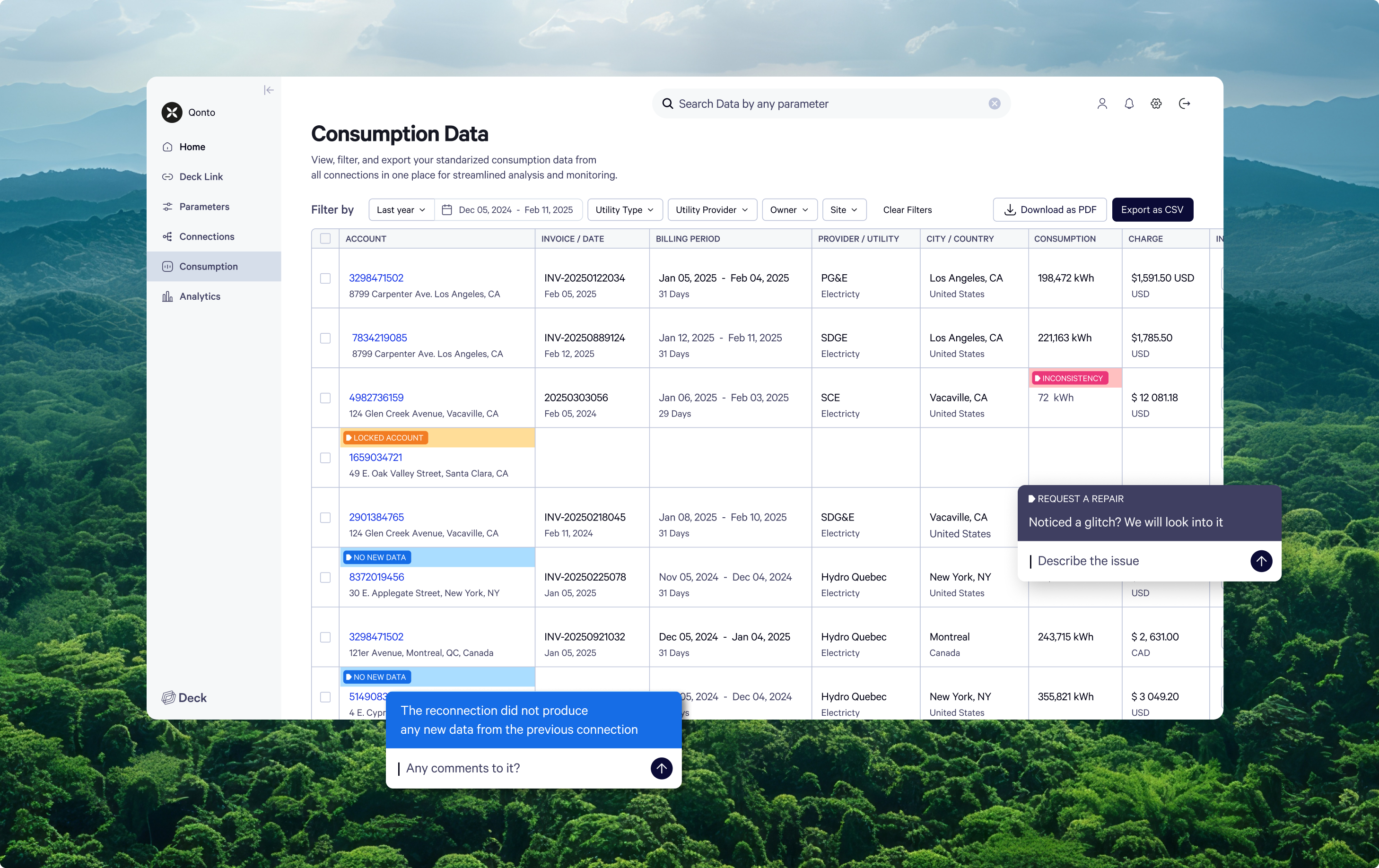The width and height of the screenshot is (1379, 868).
Task: Open account link 1659034721
Action: [x=375, y=457]
